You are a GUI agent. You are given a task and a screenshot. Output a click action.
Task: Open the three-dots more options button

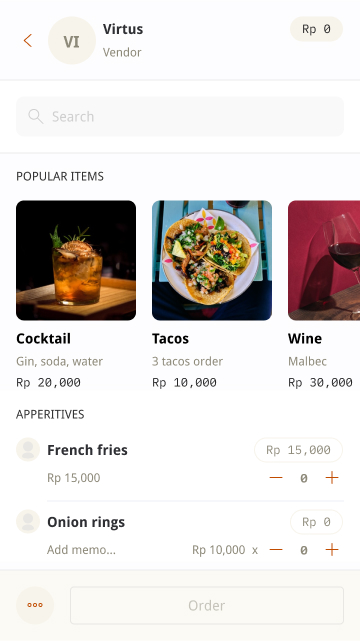click(35, 605)
